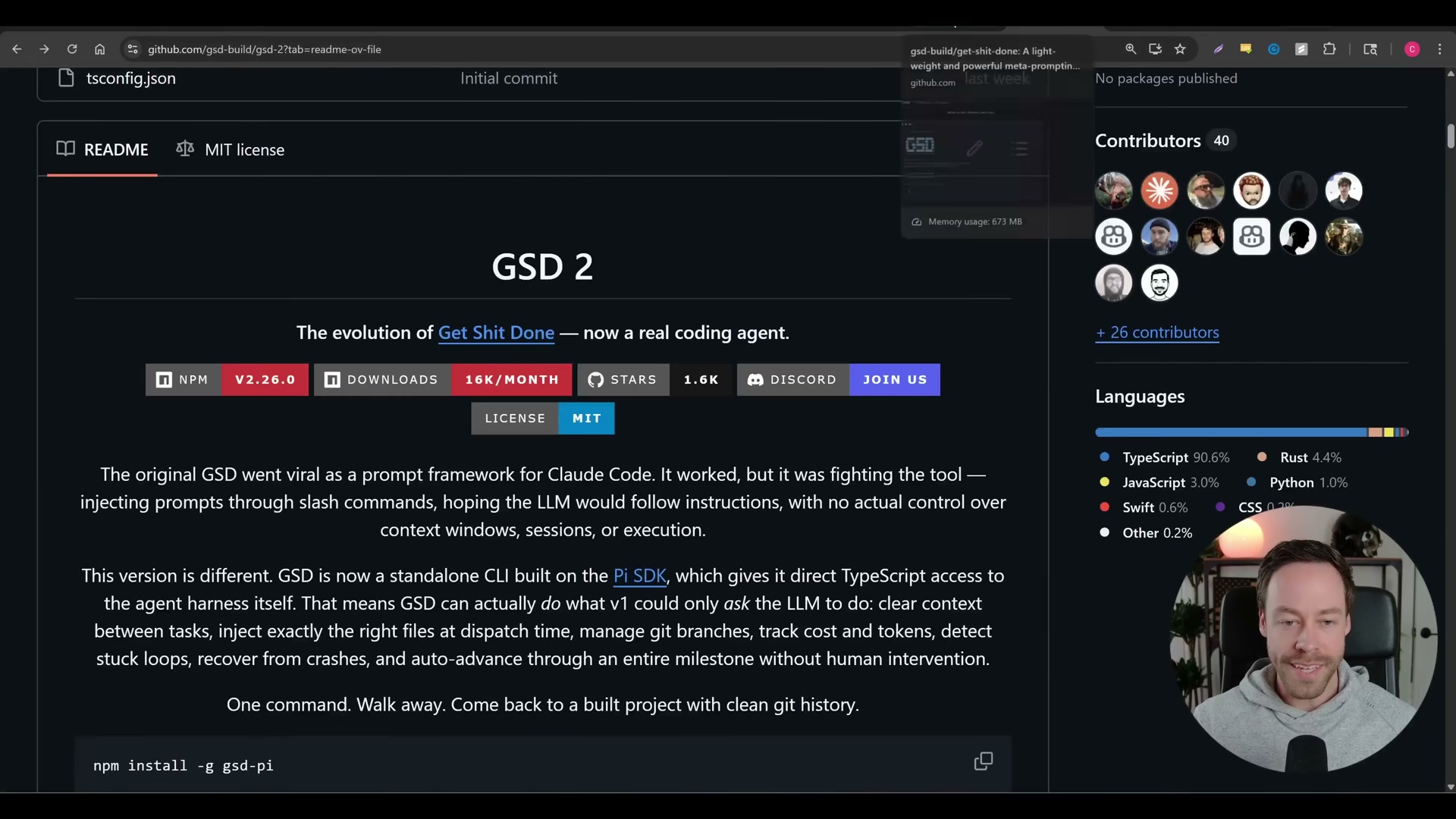
Task: Filter by Rust 4.4% language
Action: tap(1299, 458)
